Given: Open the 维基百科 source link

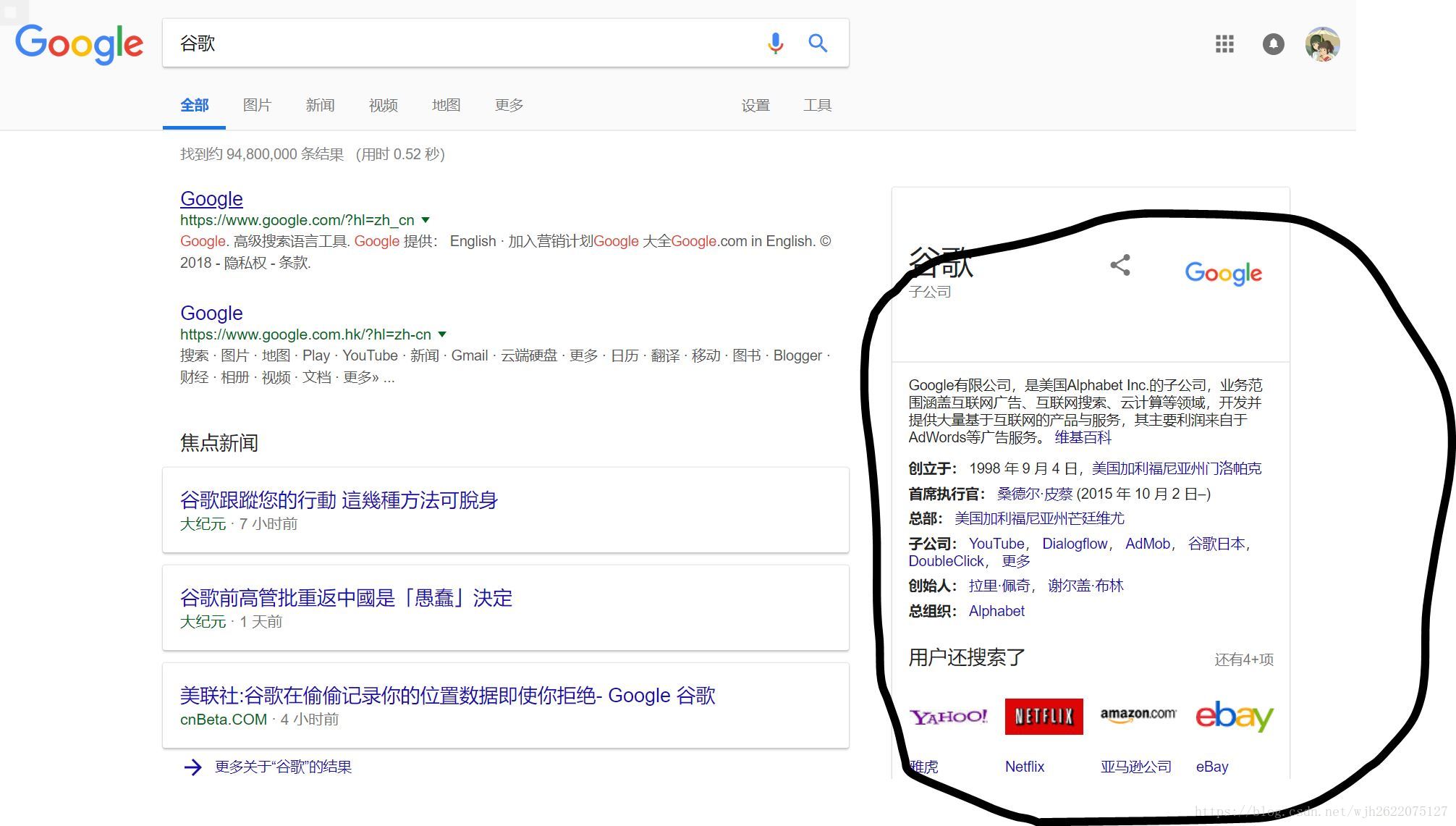Looking at the screenshot, I should [1083, 437].
